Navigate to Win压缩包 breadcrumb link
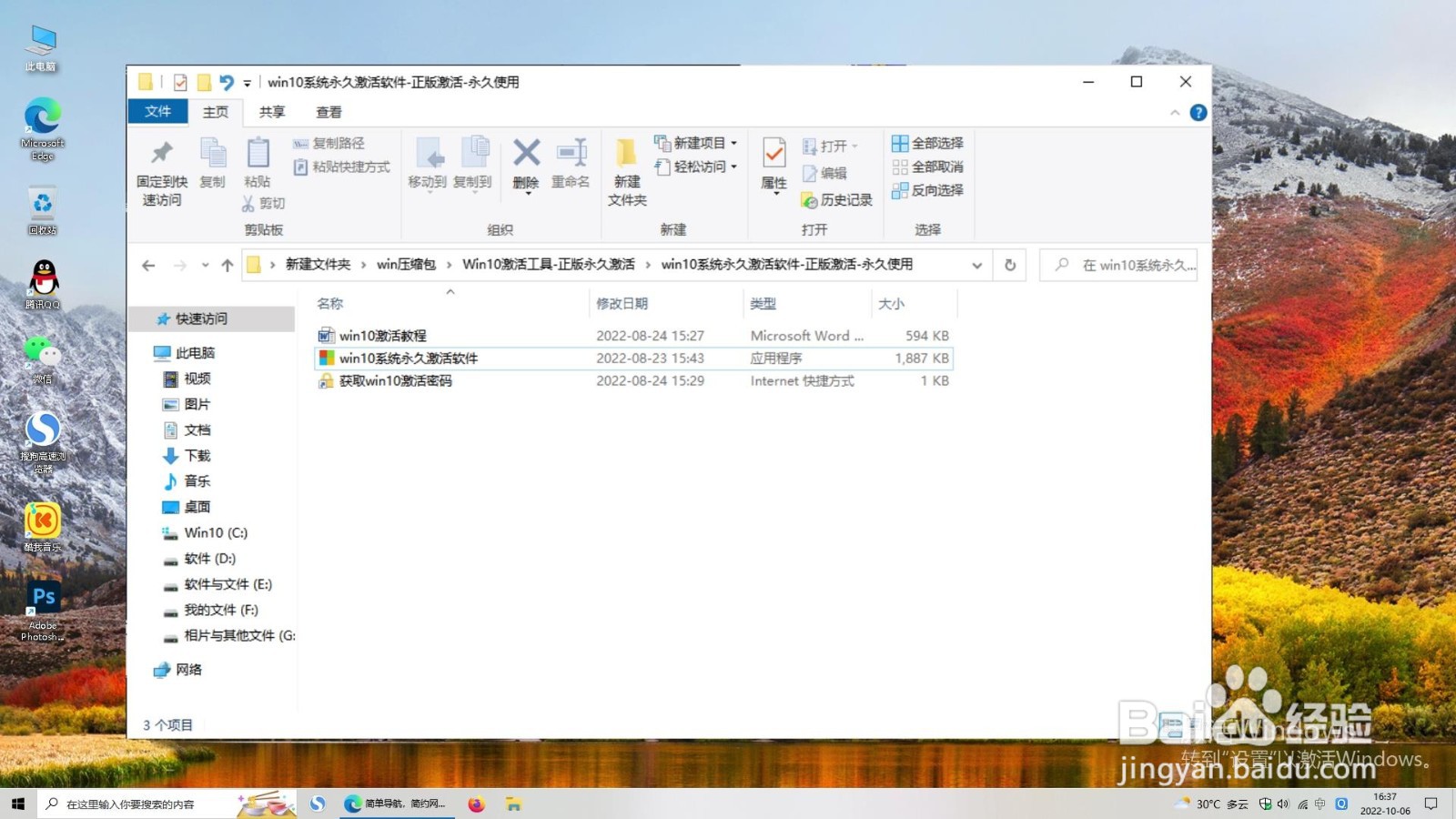1456x819 pixels. (x=404, y=265)
